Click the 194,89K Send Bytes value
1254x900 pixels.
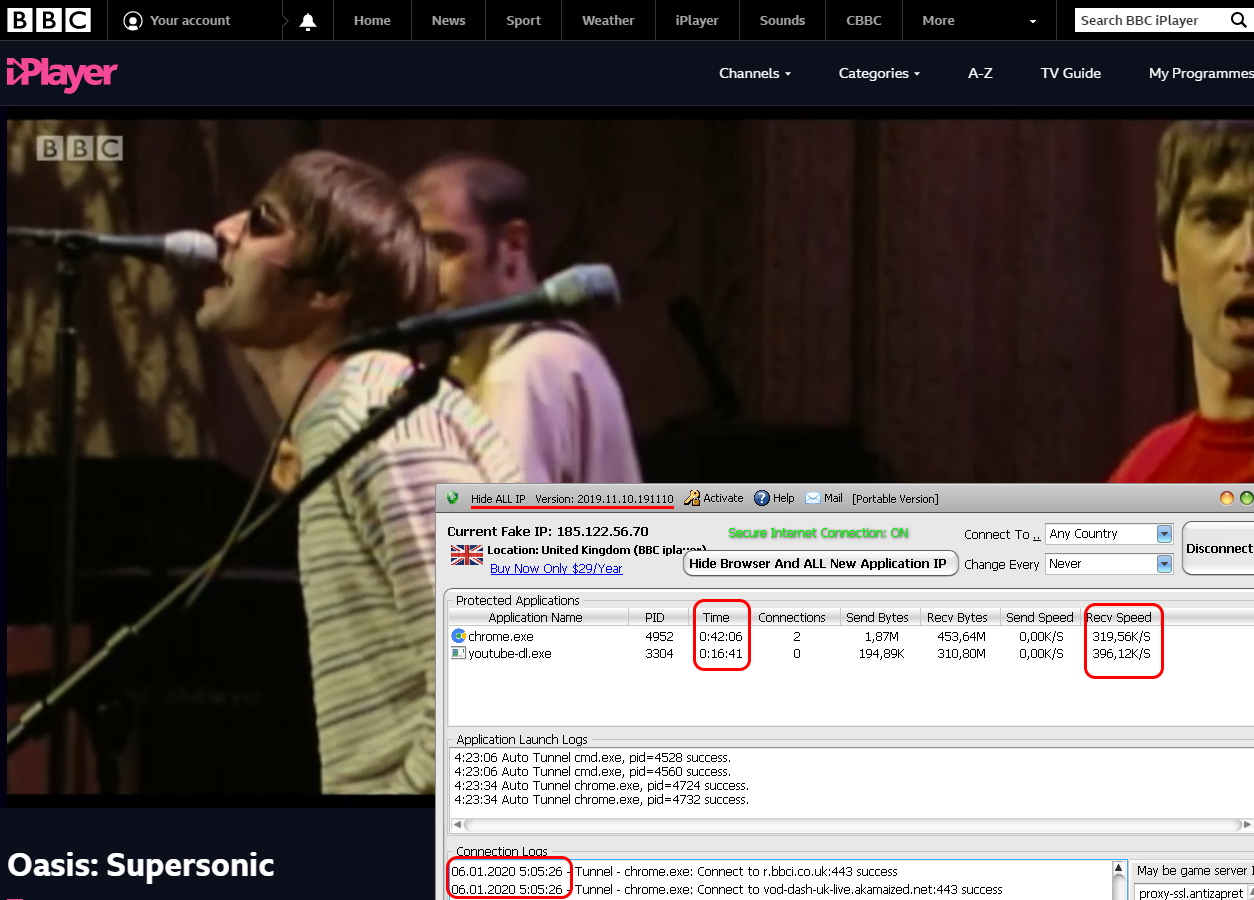point(881,653)
